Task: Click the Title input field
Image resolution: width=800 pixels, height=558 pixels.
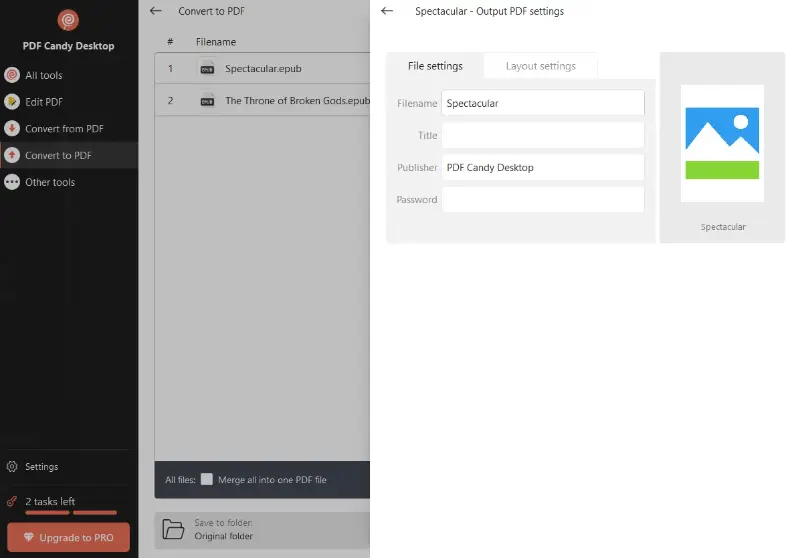Action: 543,135
